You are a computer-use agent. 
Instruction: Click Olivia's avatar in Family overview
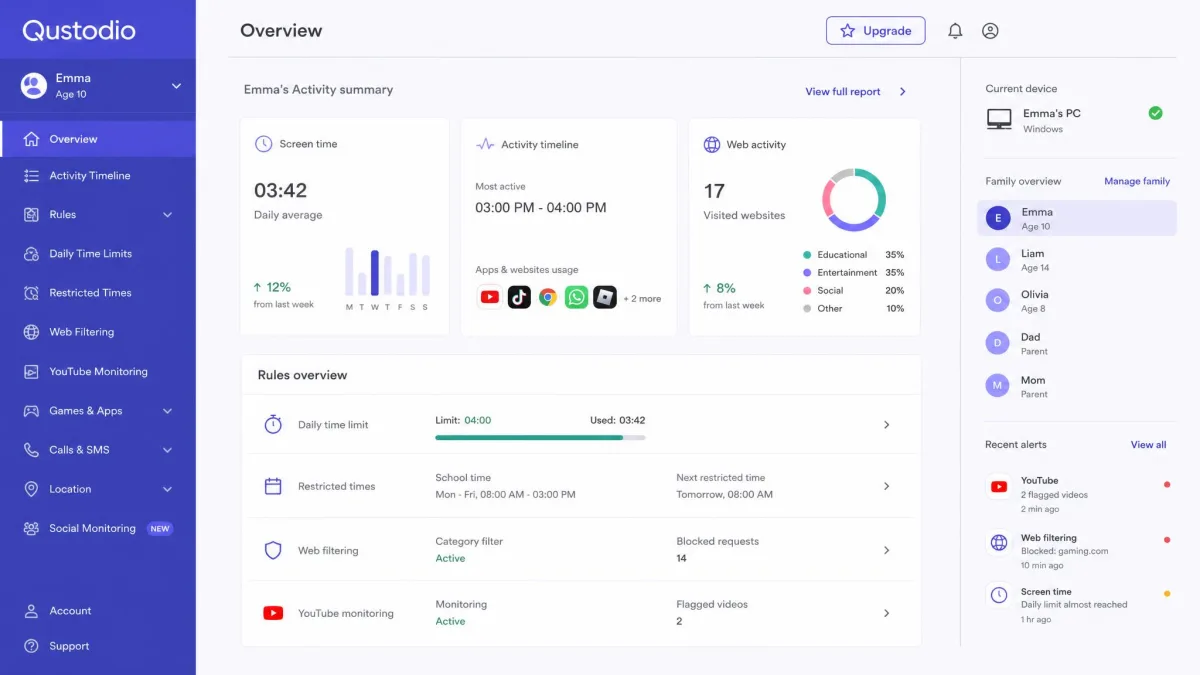[998, 300]
